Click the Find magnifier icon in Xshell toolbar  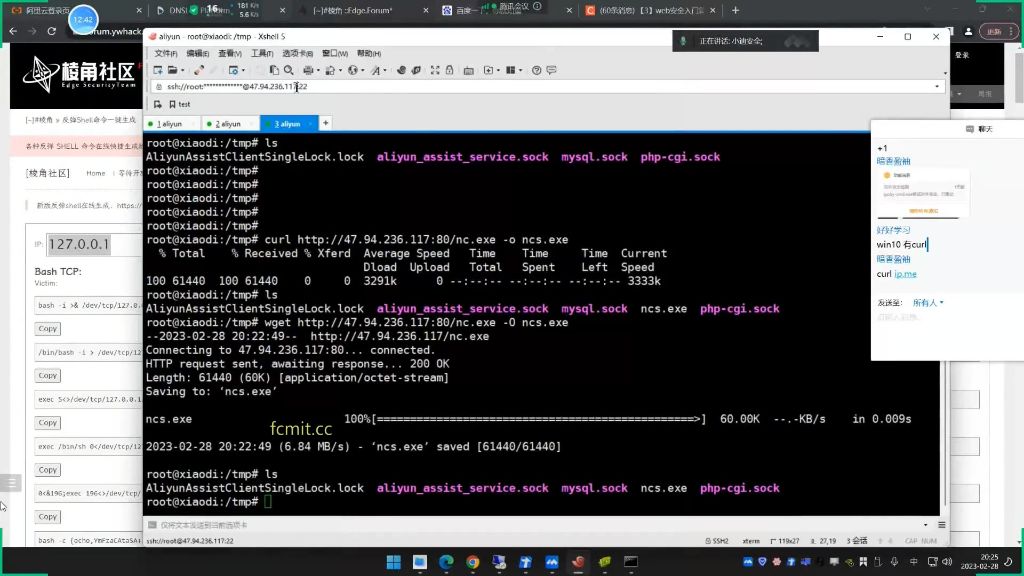[289, 70]
